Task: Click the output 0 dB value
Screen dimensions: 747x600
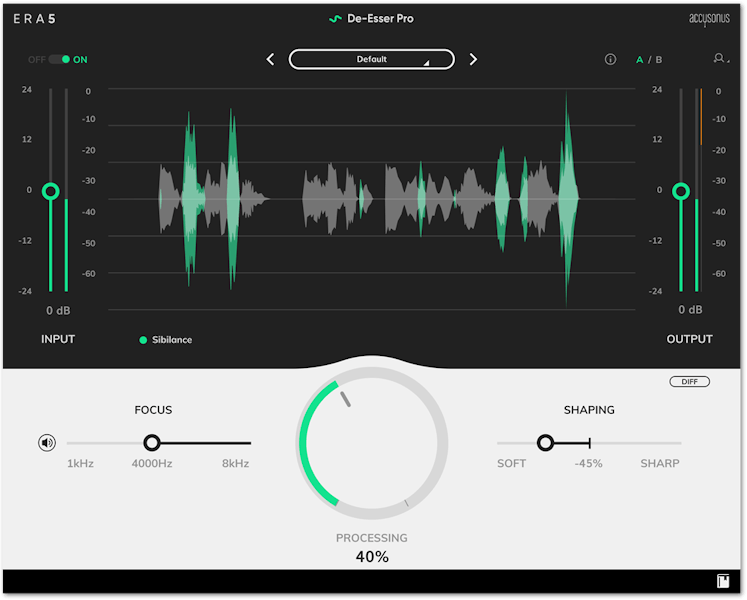Action: (690, 310)
